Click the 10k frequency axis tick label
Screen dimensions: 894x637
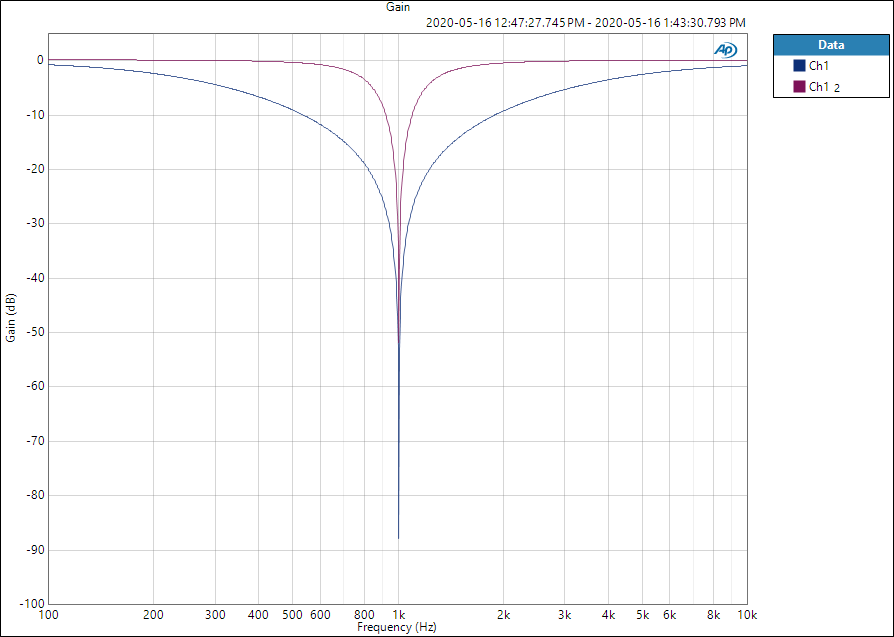747,615
